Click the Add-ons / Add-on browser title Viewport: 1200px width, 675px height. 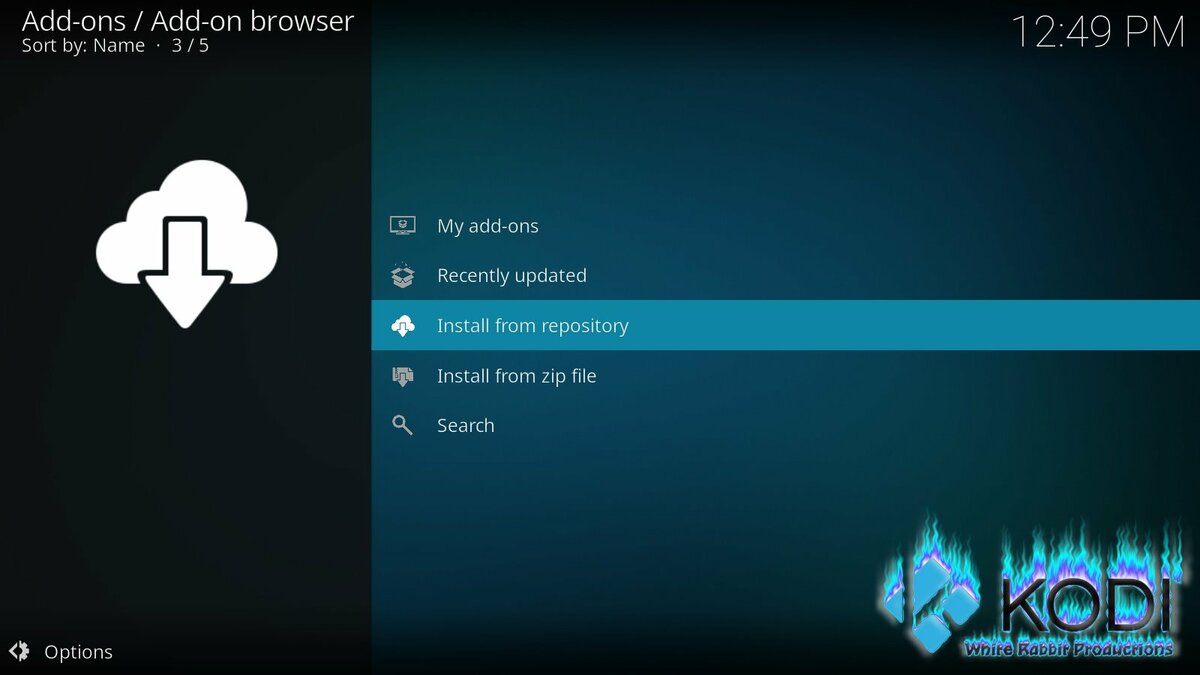(188, 21)
